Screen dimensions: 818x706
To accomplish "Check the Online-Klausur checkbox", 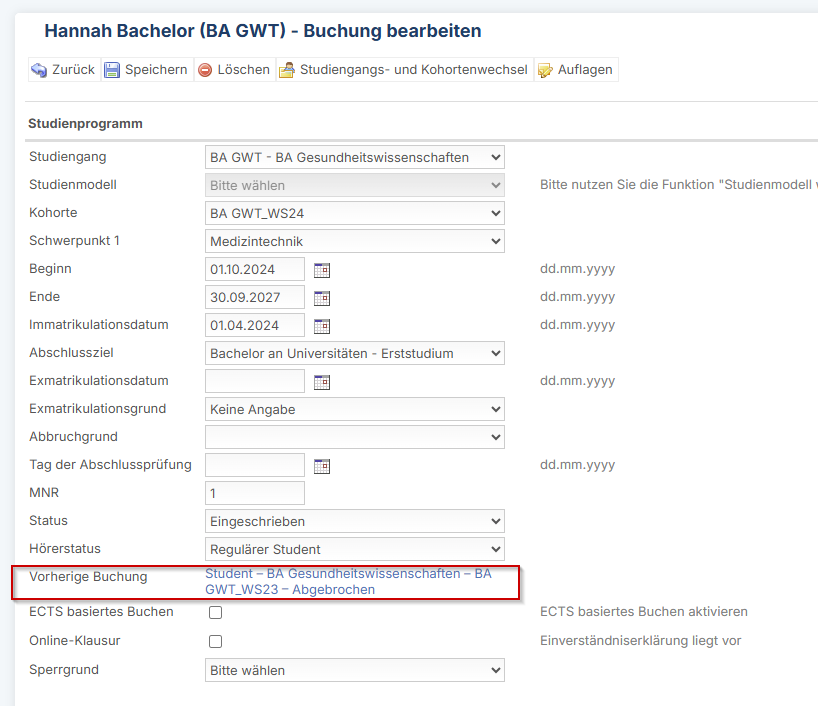I will coord(215,641).
